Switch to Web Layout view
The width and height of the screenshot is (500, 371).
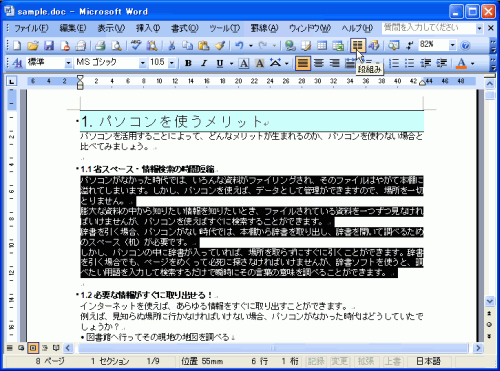click(21, 348)
